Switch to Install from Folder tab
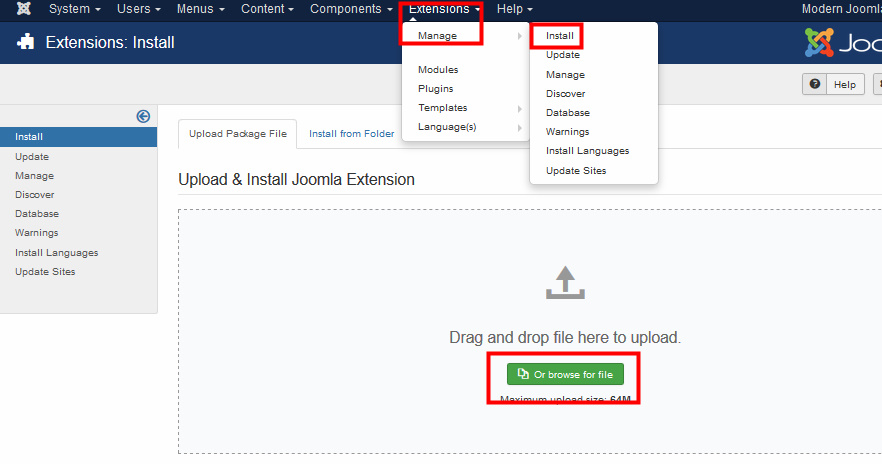Image resolution: width=882 pixels, height=464 pixels. (352, 134)
